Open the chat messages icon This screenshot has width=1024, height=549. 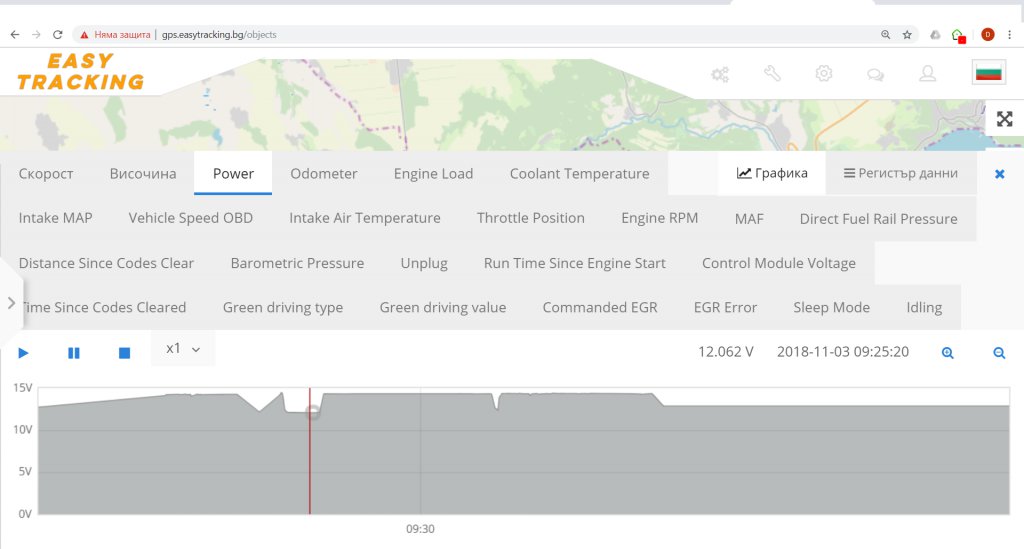pyautogui.click(x=875, y=74)
